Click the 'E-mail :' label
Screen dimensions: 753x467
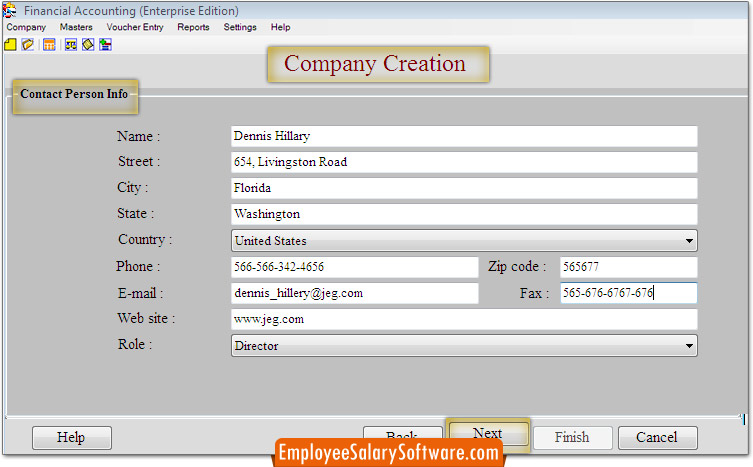(141, 293)
